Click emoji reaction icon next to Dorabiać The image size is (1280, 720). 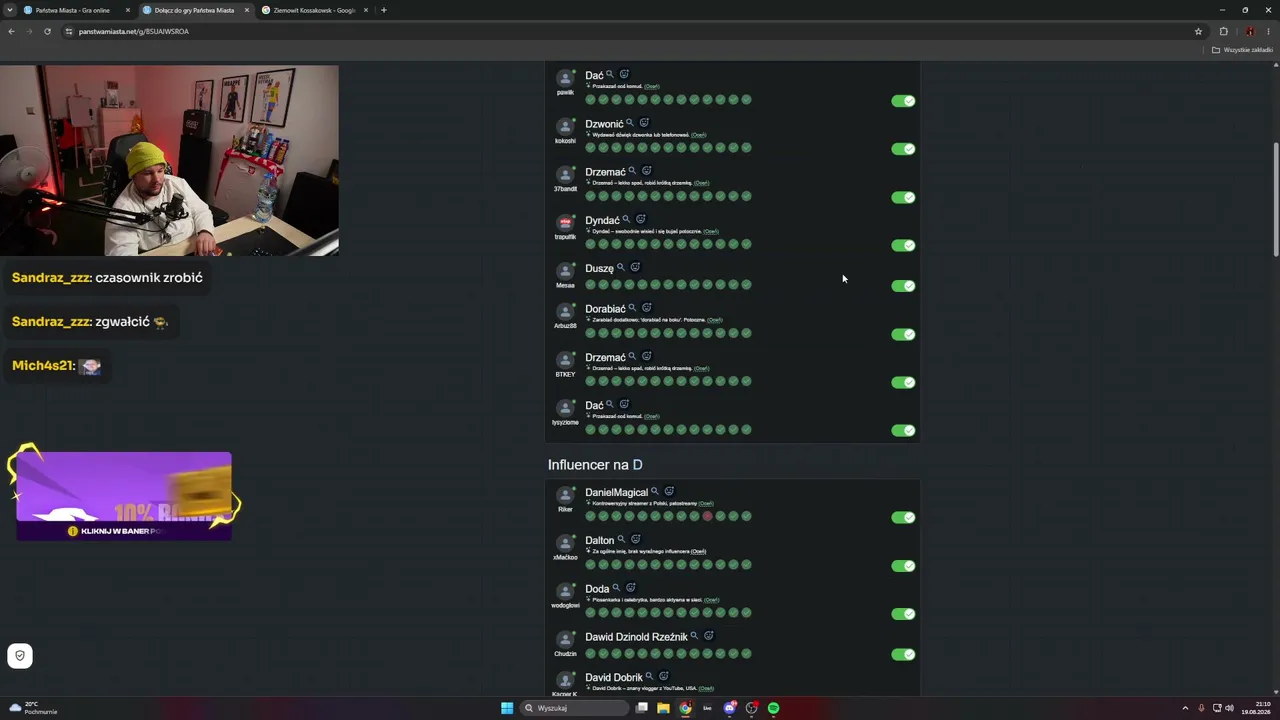[646, 308]
